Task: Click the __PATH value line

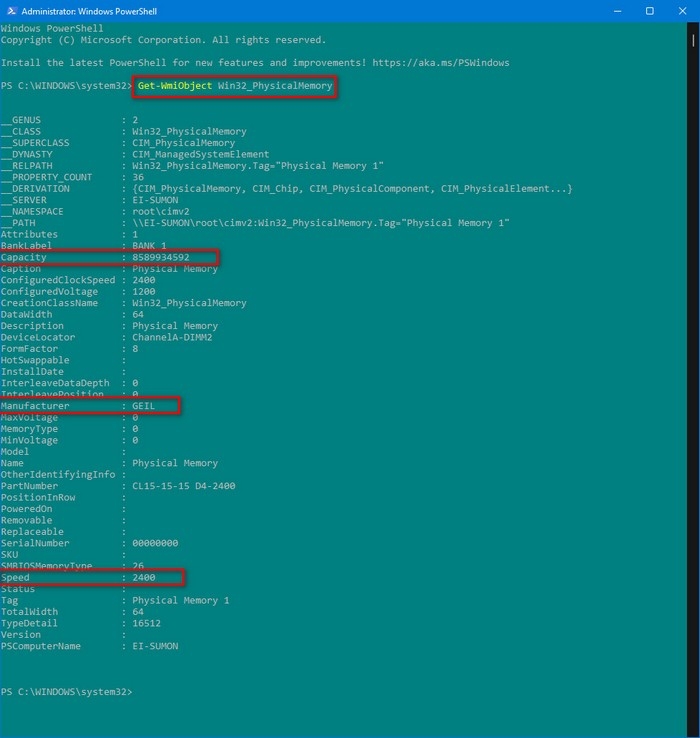Action: point(321,223)
